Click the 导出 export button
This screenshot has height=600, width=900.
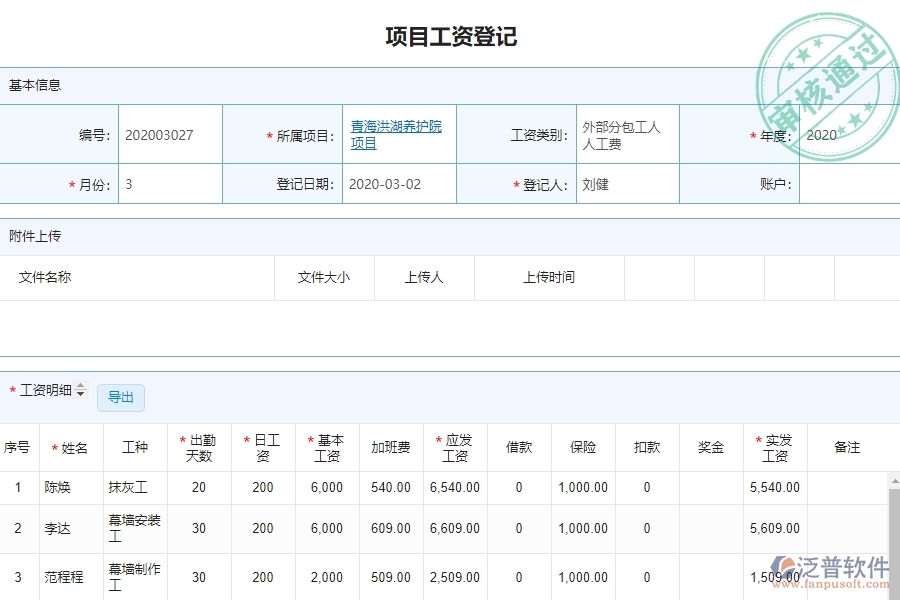[x=121, y=397]
